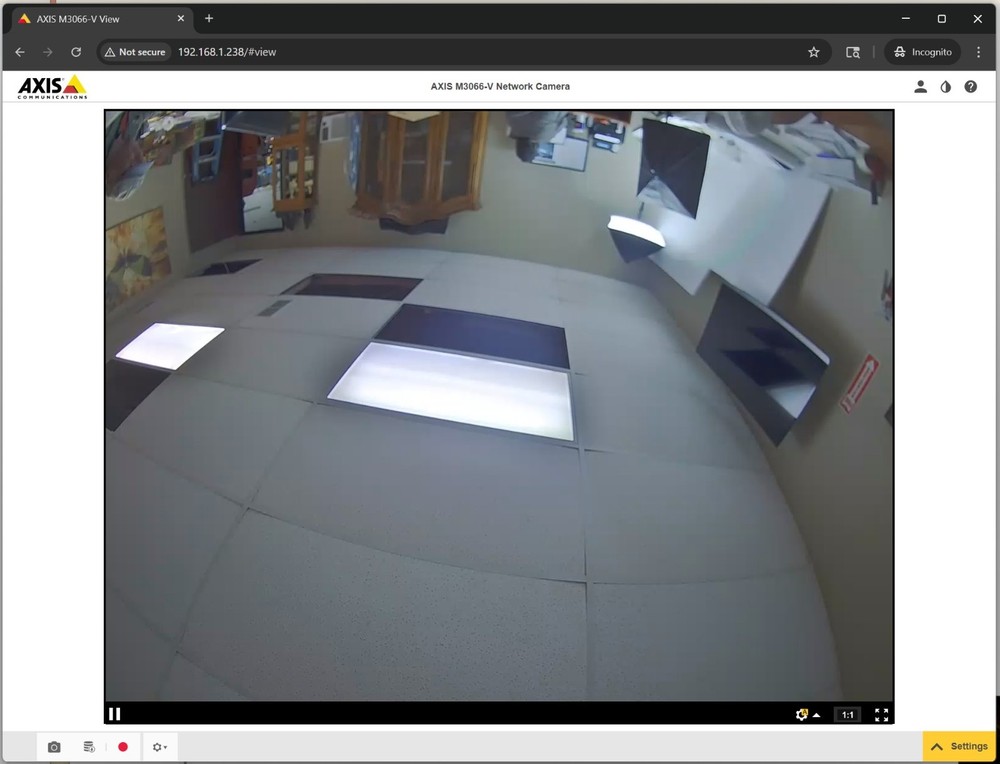1000x764 pixels.
Task: Open the snapshot gear dropdown arrow
Action: [x=166, y=747]
